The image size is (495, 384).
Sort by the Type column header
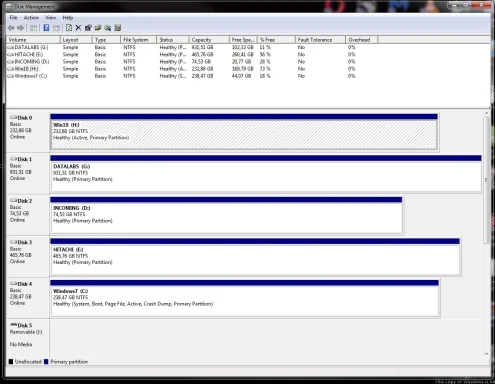click(x=106, y=40)
